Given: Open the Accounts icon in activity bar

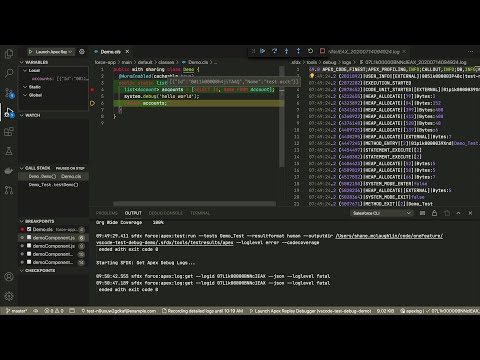Looking at the screenshot, I should coord(9,277).
